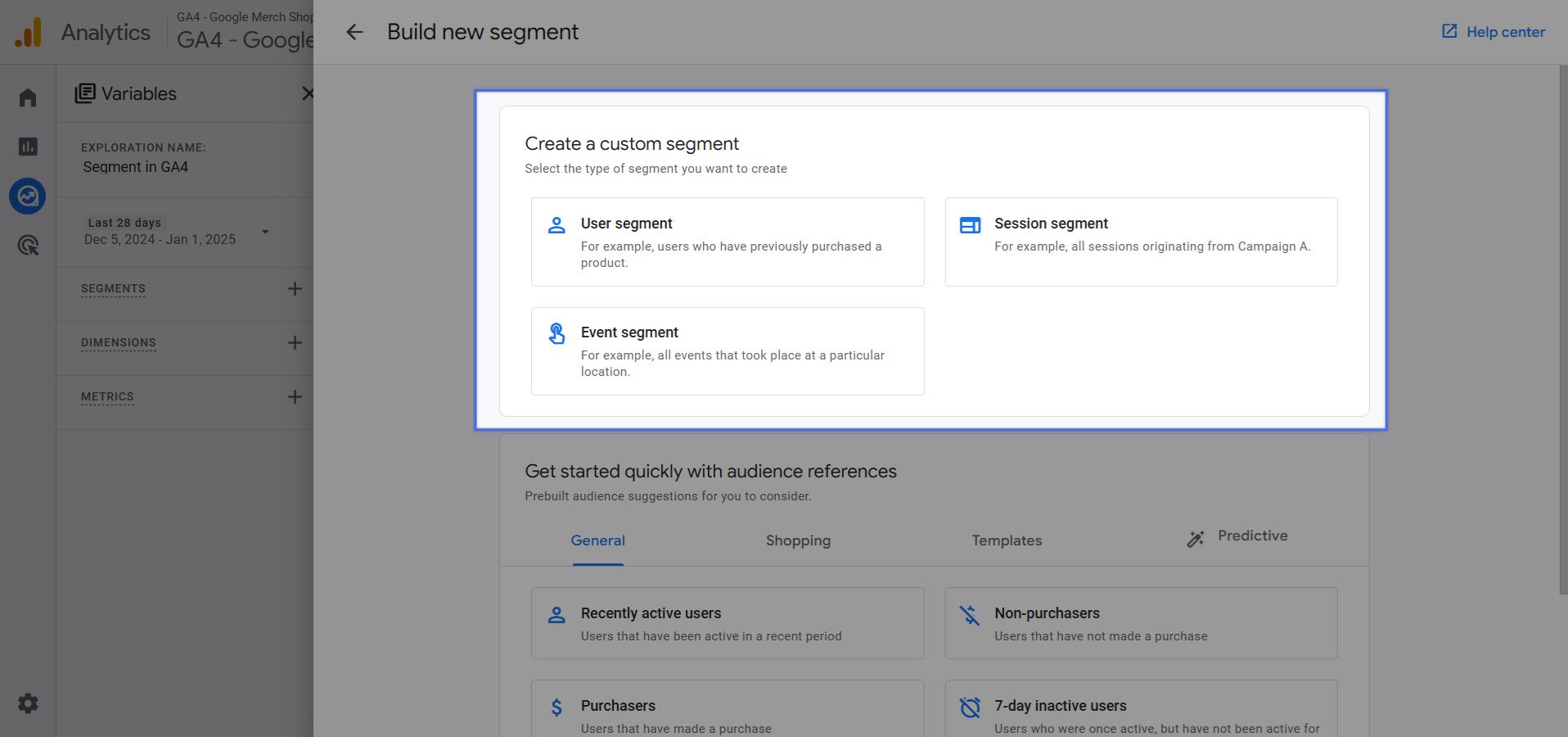Click the Create a custom segment heading
This screenshot has height=737, width=1568.
tap(632, 144)
